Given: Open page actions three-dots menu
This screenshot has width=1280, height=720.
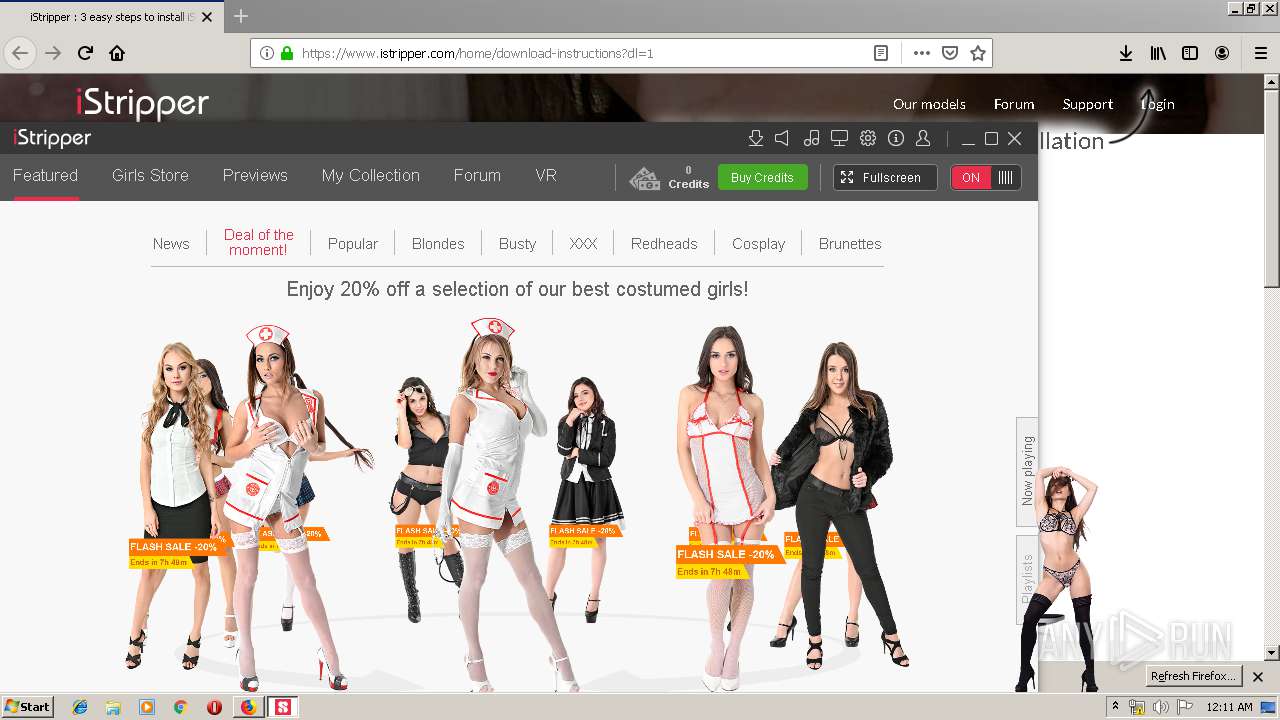Looking at the screenshot, I should click(x=922, y=53).
